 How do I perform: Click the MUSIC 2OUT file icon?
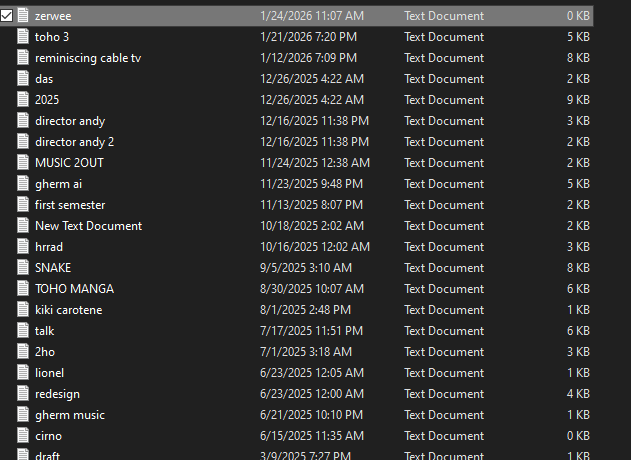(24, 163)
